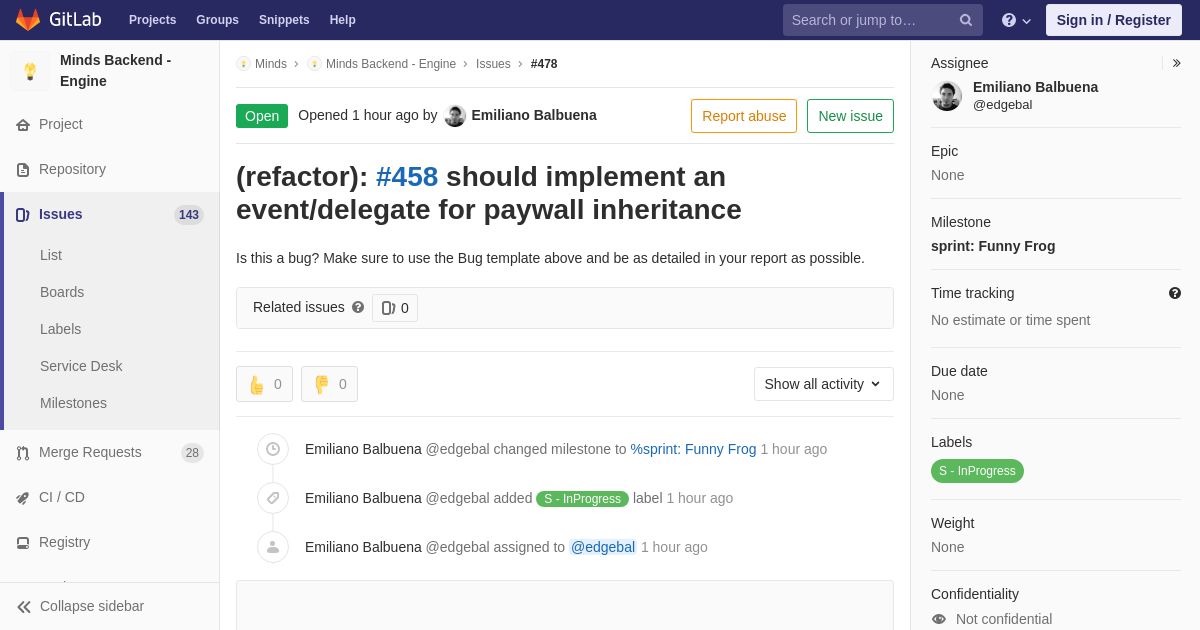The width and height of the screenshot is (1200, 630).
Task: Click the GitLab fox logo
Action: 28,20
